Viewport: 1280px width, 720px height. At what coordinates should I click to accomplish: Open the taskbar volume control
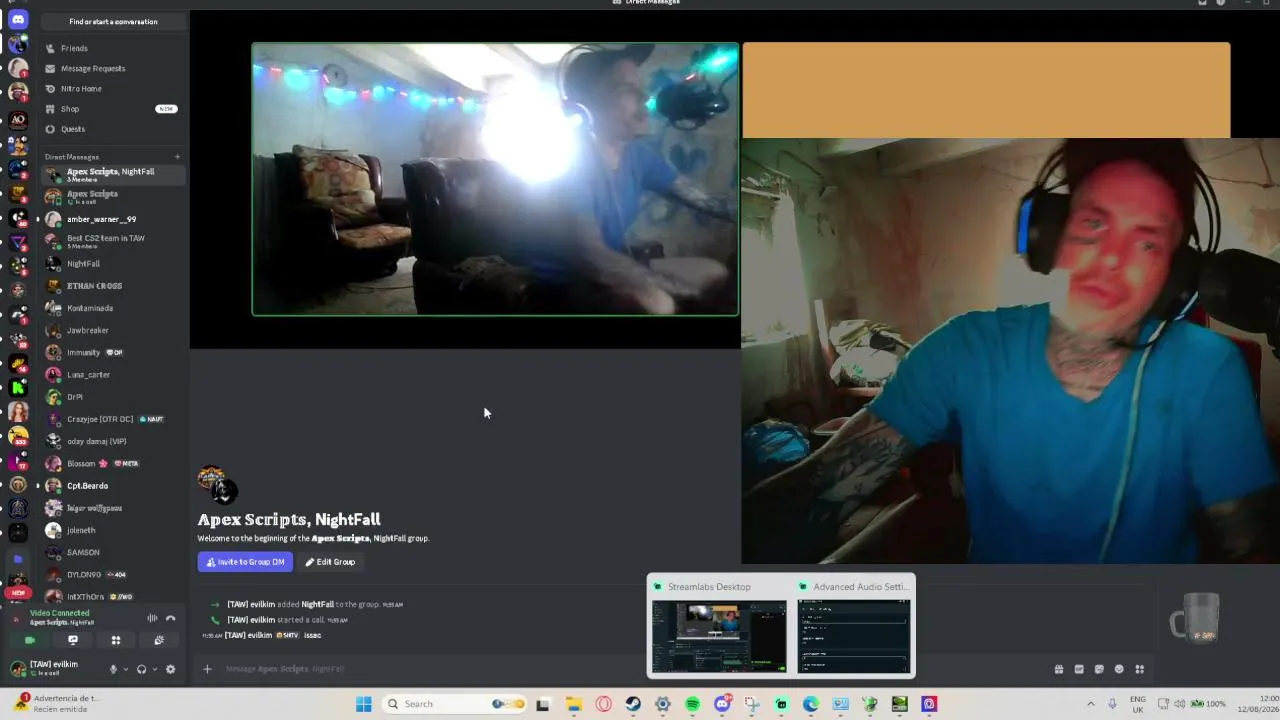coord(1180,704)
